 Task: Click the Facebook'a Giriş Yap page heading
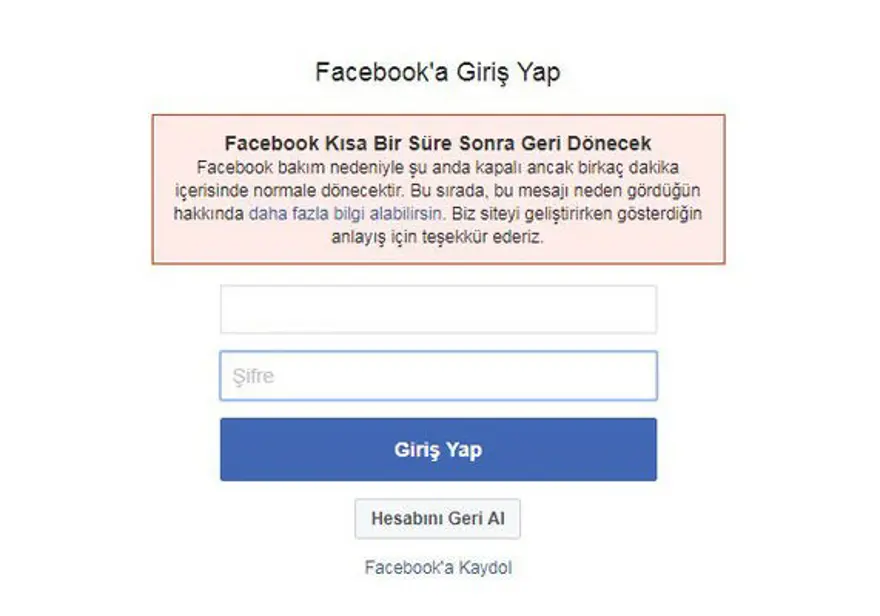438,72
